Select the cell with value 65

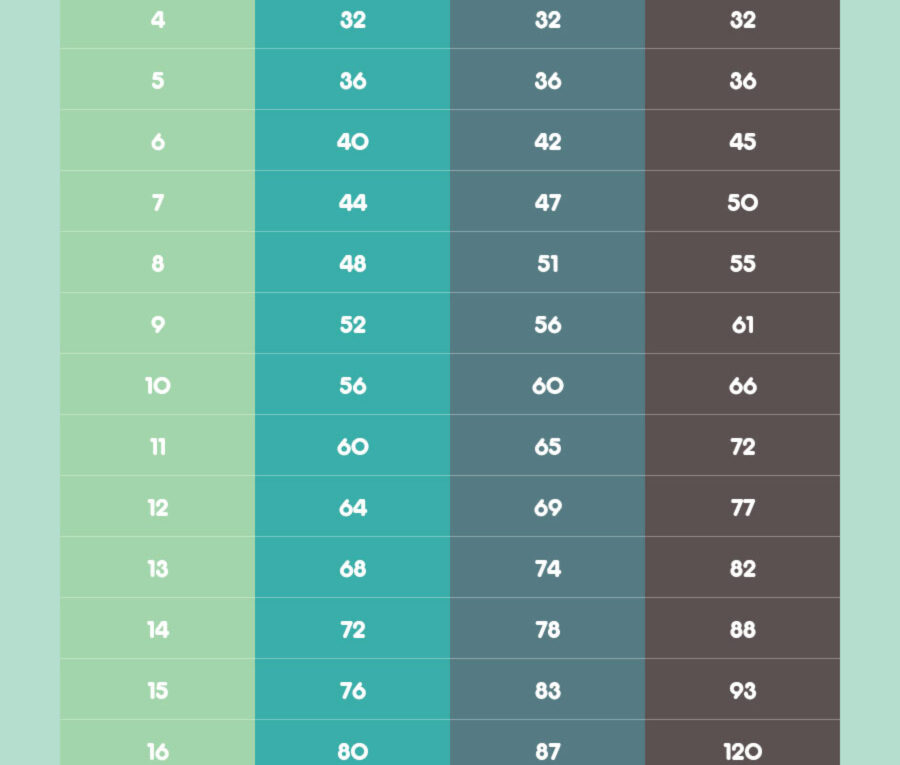(x=547, y=447)
